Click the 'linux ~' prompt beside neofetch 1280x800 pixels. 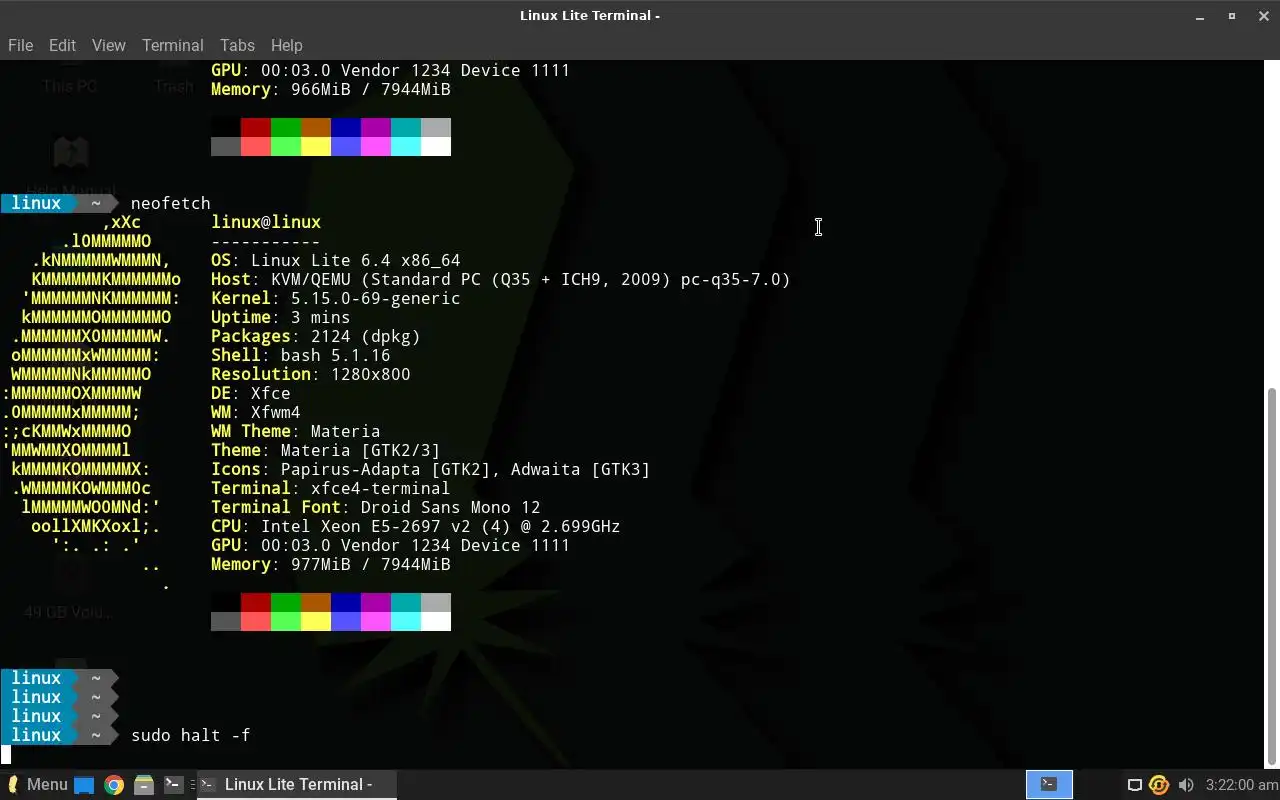[x=59, y=203]
